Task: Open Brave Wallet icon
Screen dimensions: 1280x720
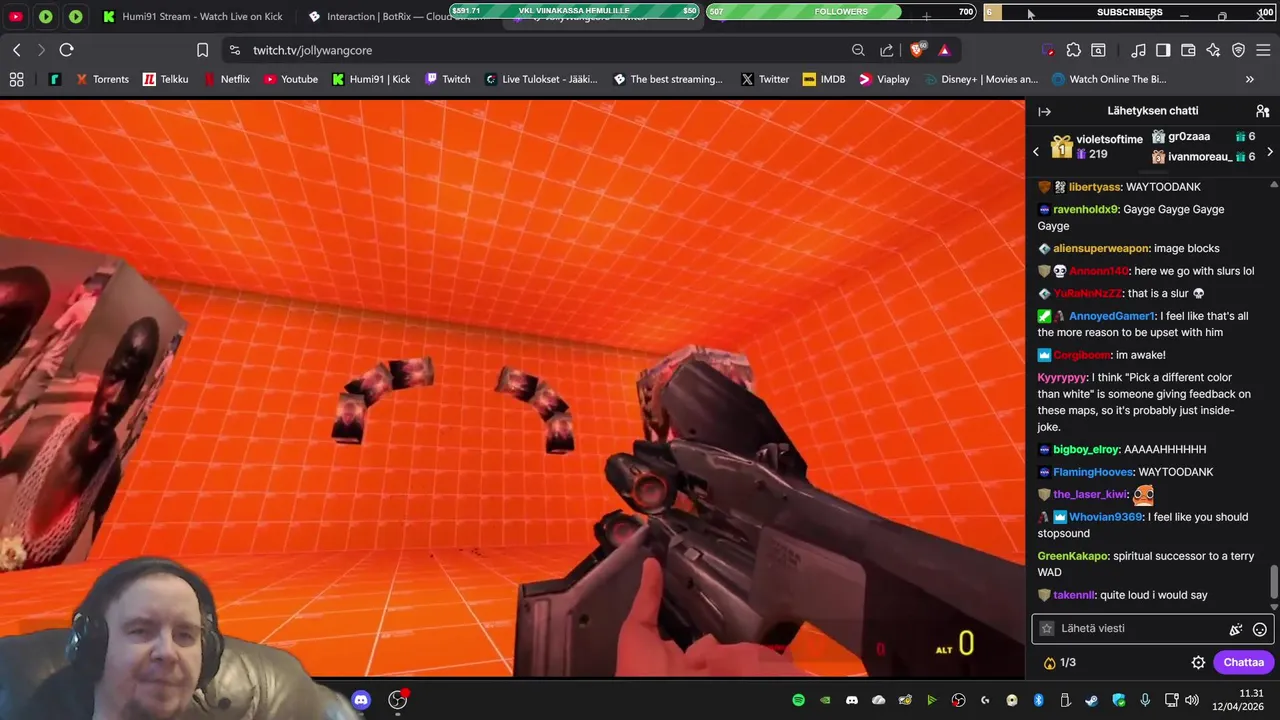Action: point(1188,50)
